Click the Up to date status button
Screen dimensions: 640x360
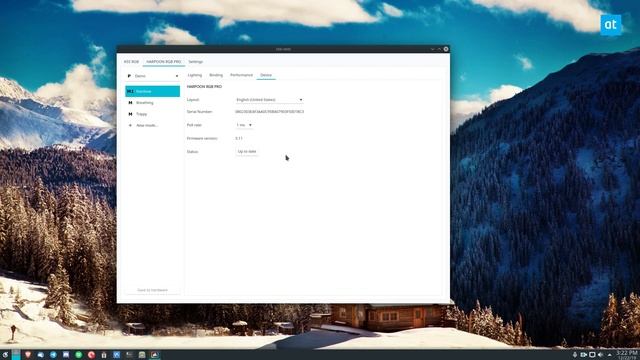pyautogui.click(x=247, y=151)
